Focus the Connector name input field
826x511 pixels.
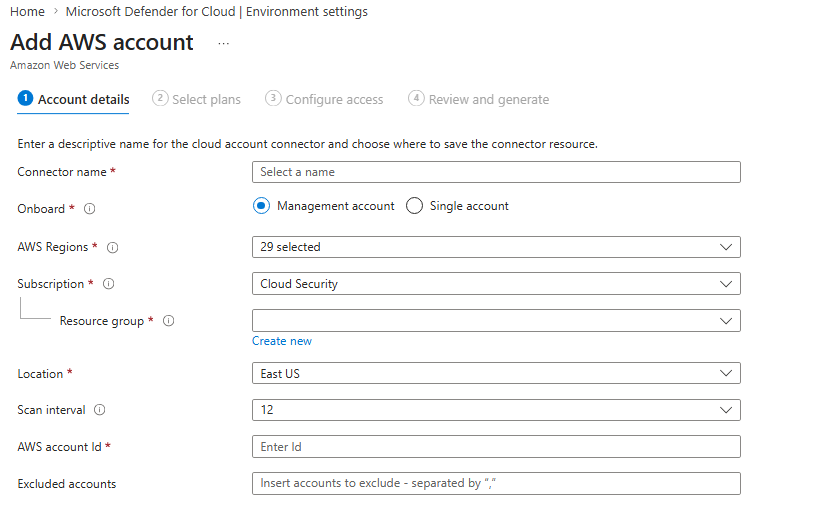pyautogui.click(x=496, y=172)
